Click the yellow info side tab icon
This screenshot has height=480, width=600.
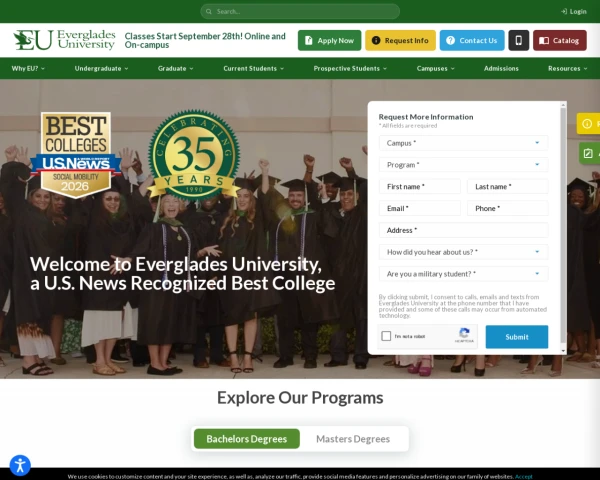[x=587, y=123]
